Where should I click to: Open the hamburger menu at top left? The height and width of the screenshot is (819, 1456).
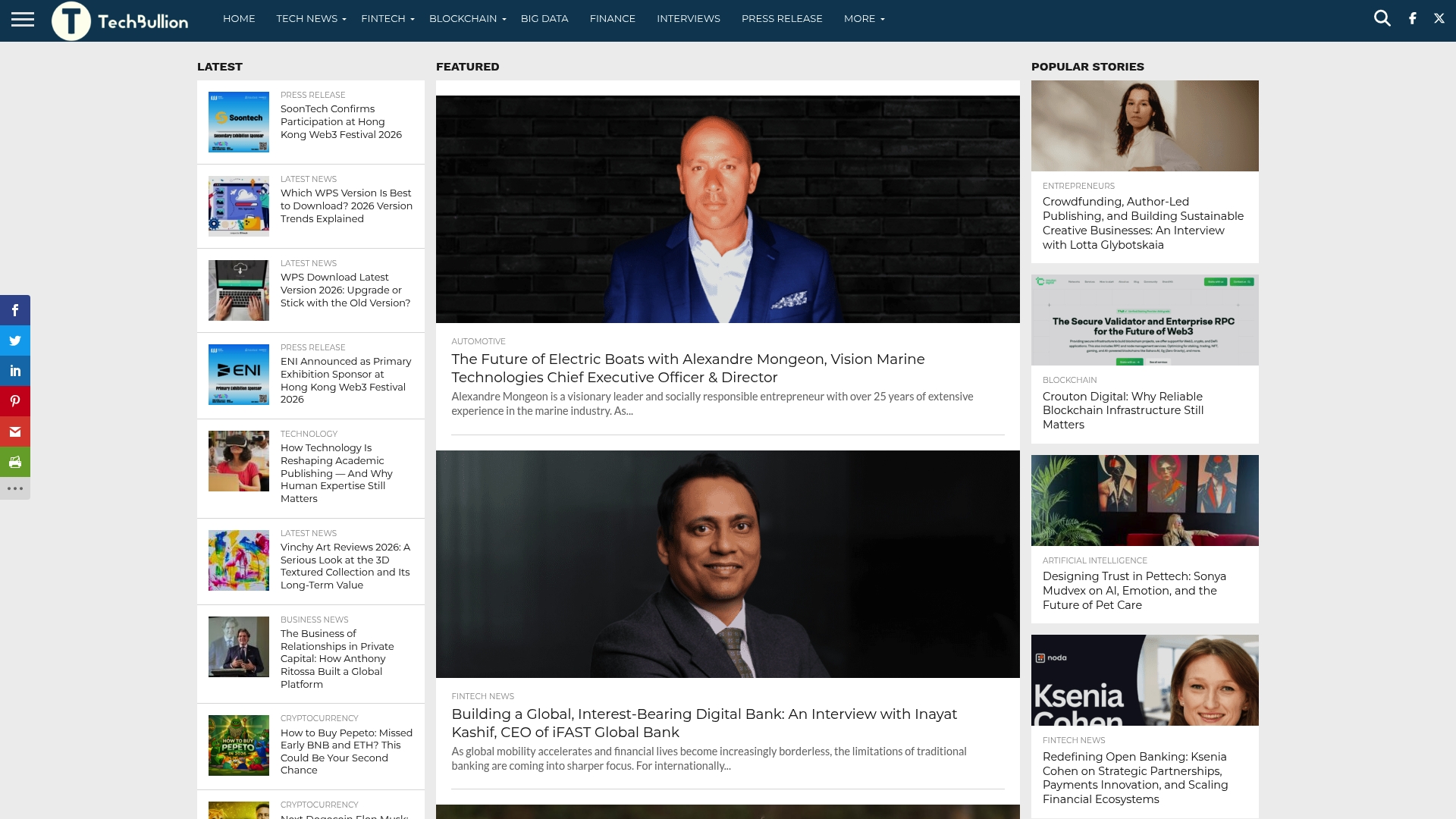tap(24, 20)
